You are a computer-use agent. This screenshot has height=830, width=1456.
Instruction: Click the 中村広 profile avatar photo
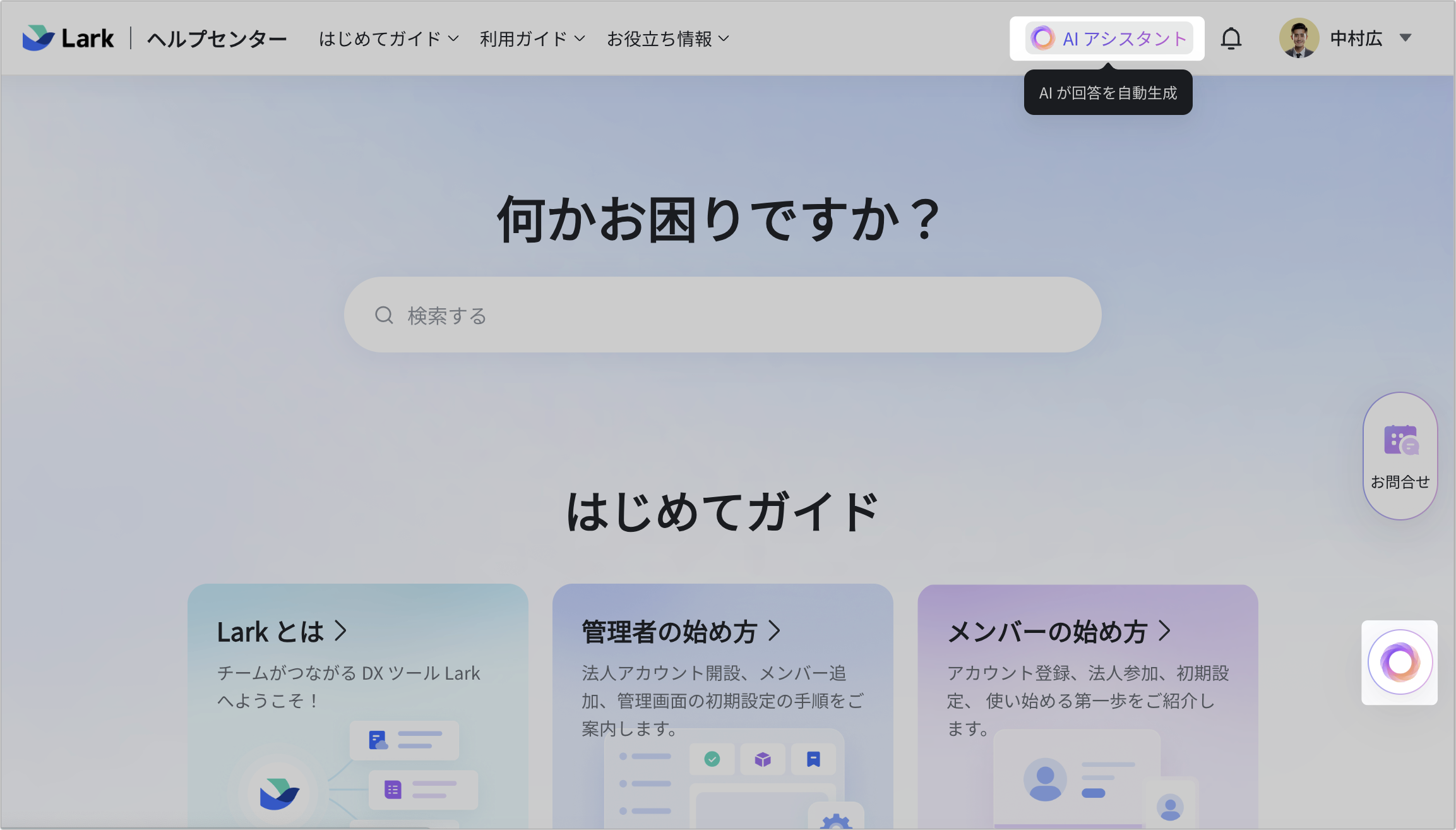[1299, 38]
